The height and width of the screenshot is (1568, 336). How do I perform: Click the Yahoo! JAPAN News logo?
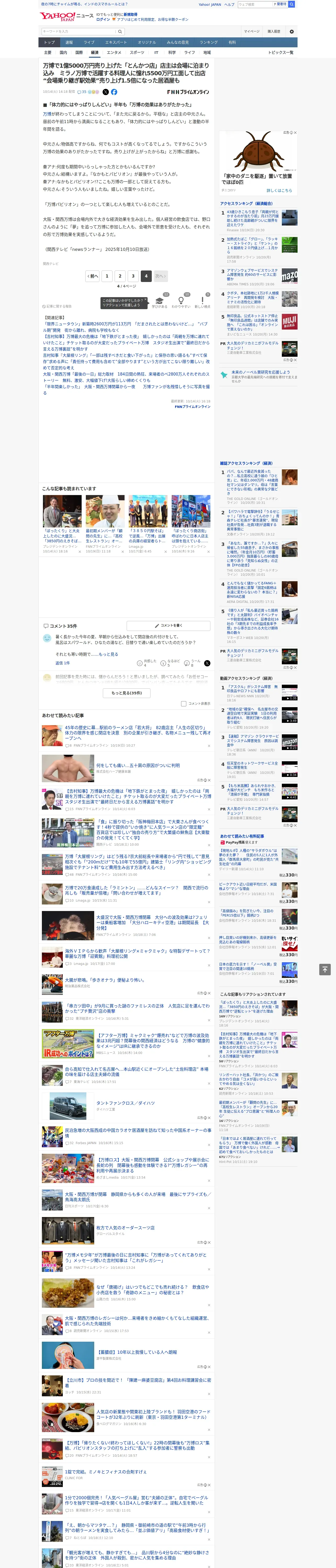tap(66, 16)
